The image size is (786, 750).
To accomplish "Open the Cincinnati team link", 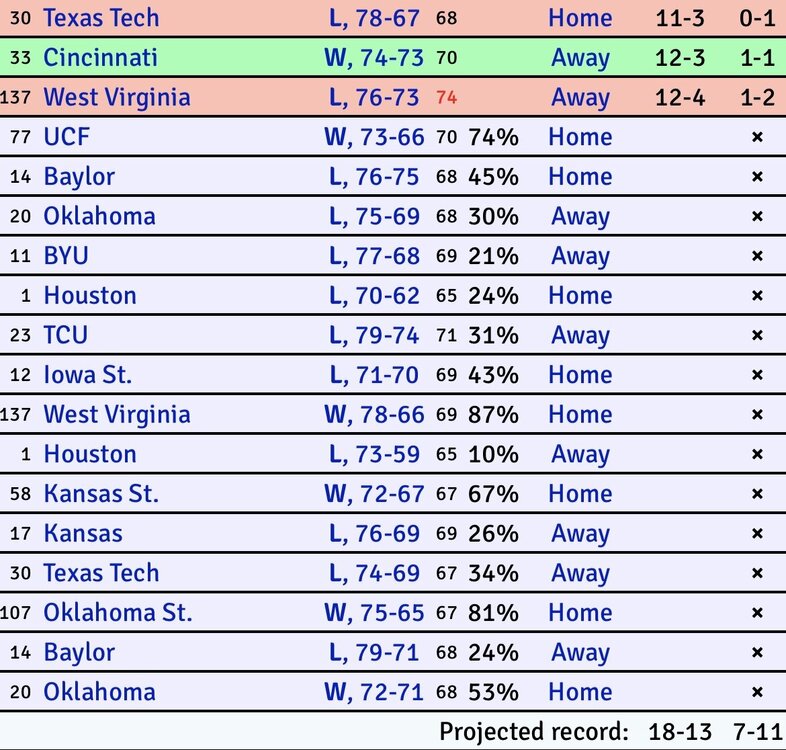I will [100, 58].
